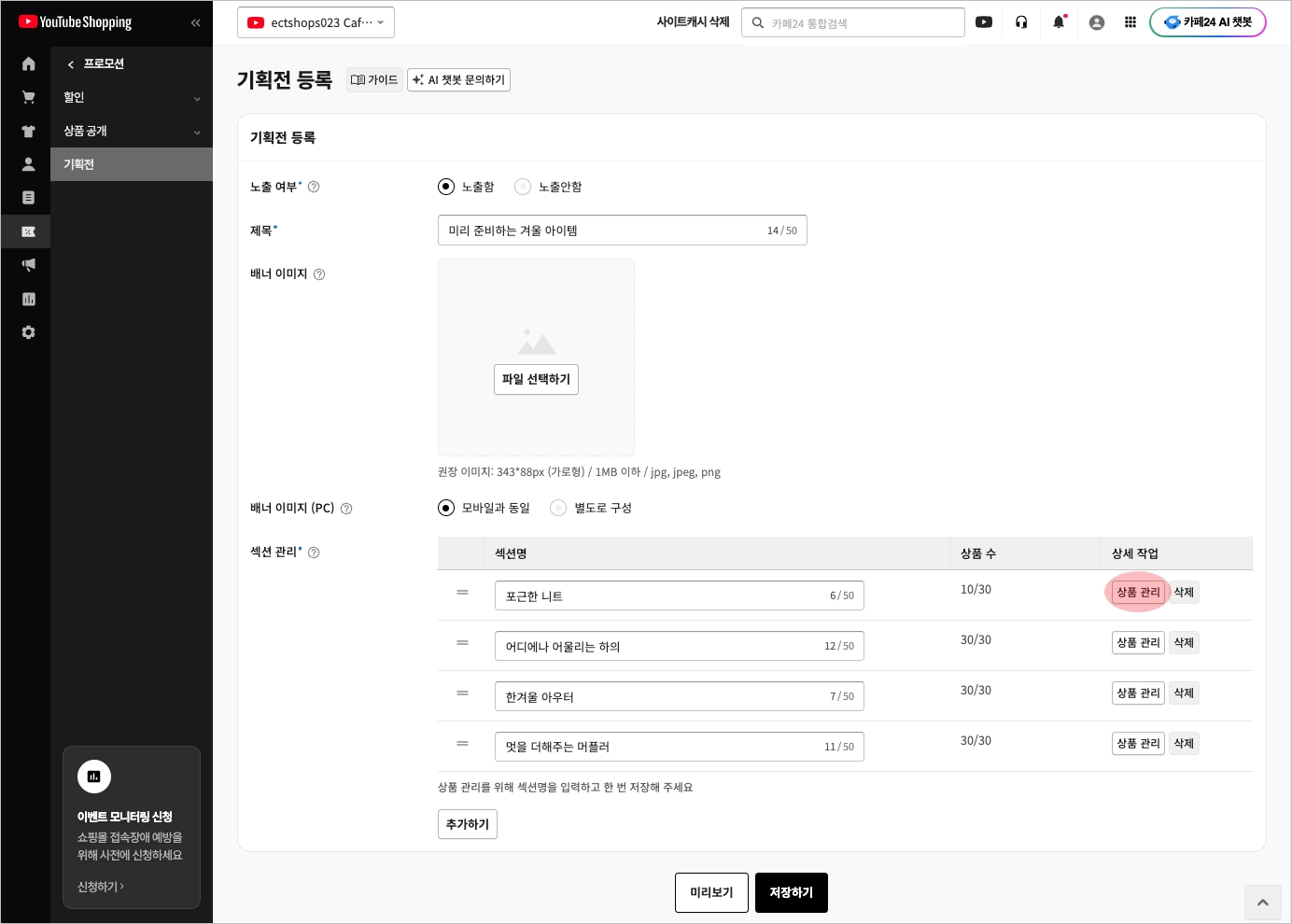Open the shopping cart orders icon

(28, 97)
